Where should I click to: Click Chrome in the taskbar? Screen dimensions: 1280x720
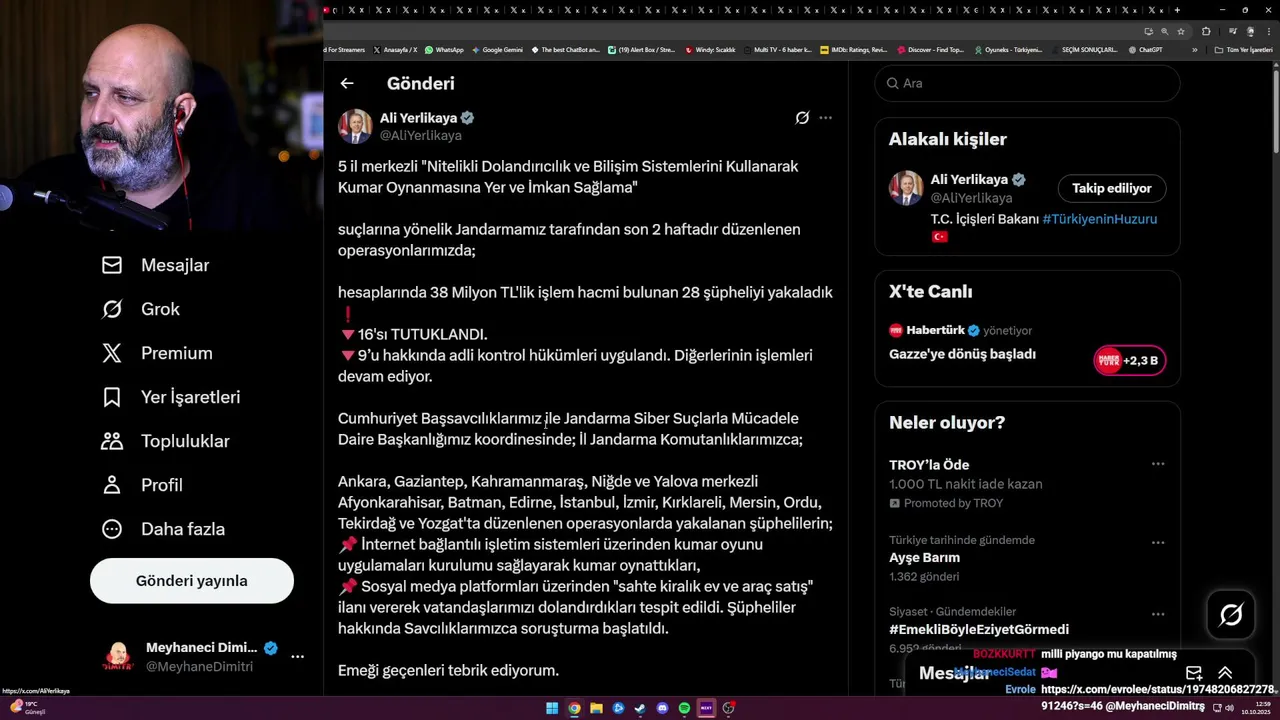pos(574,708)
